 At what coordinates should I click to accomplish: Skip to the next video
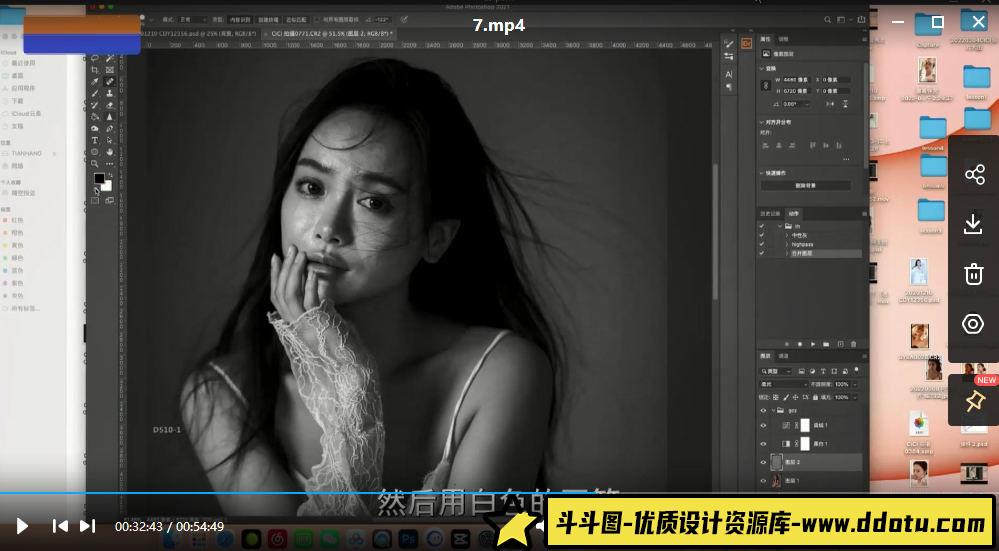click(x=87, y=526)
